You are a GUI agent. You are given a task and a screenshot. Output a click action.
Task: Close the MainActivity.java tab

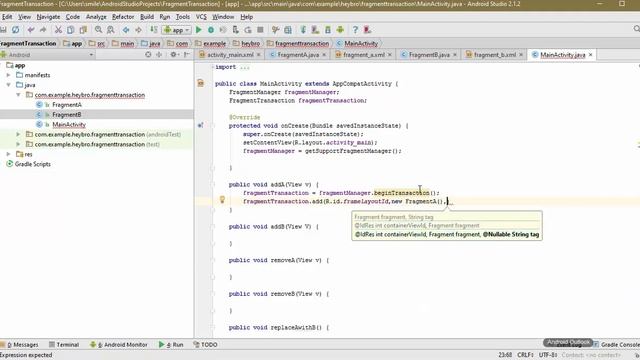[590, 55]
